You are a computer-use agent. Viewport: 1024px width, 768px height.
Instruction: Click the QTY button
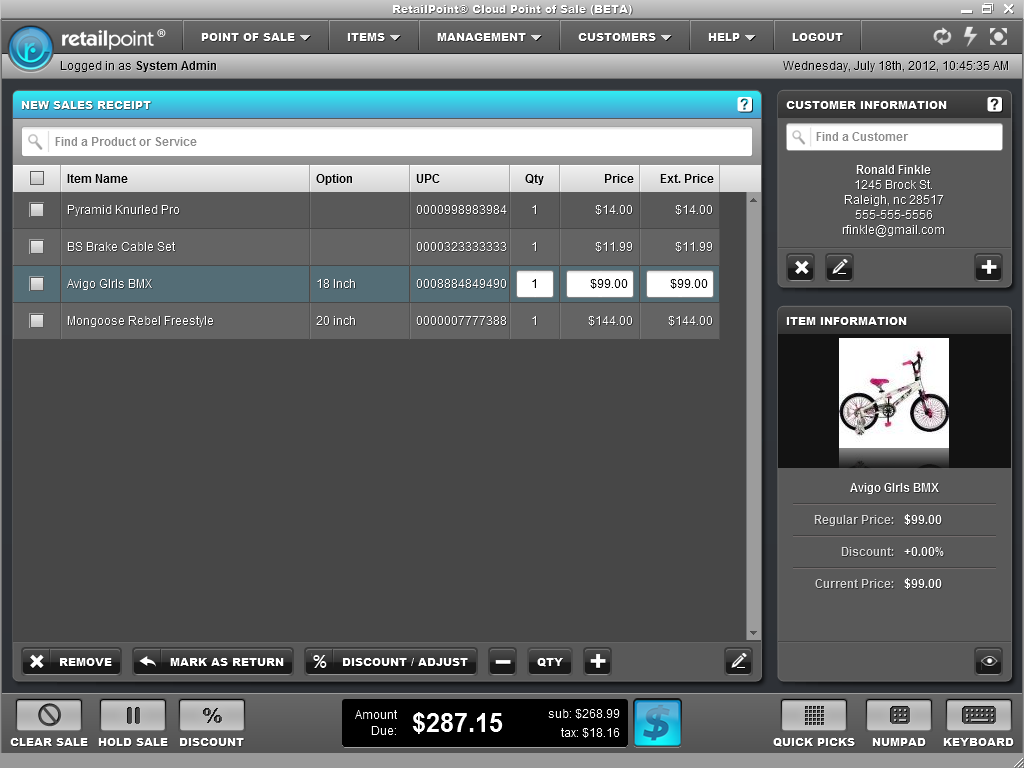coord(549,662)
